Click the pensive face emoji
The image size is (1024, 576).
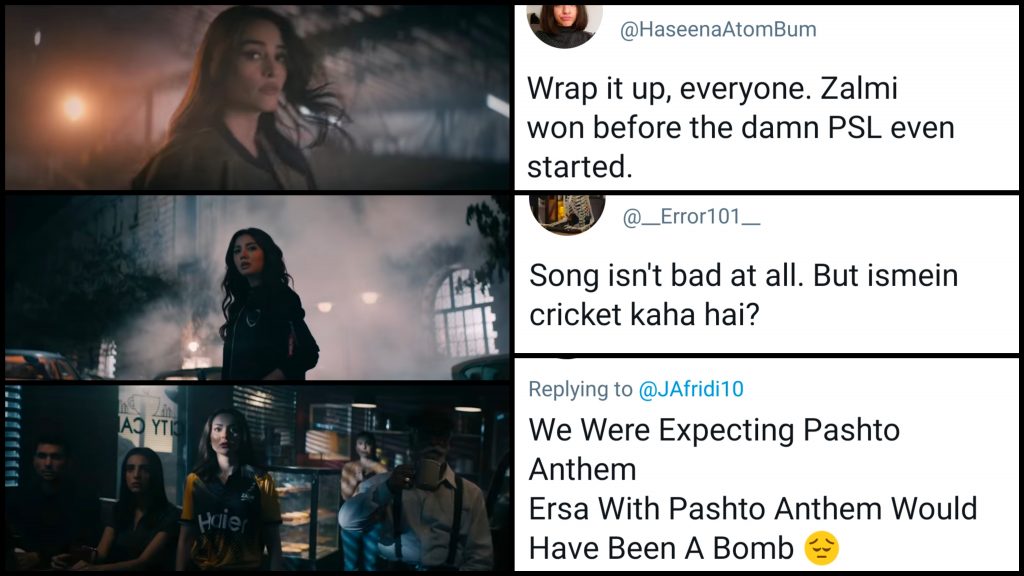coord(822,549)
